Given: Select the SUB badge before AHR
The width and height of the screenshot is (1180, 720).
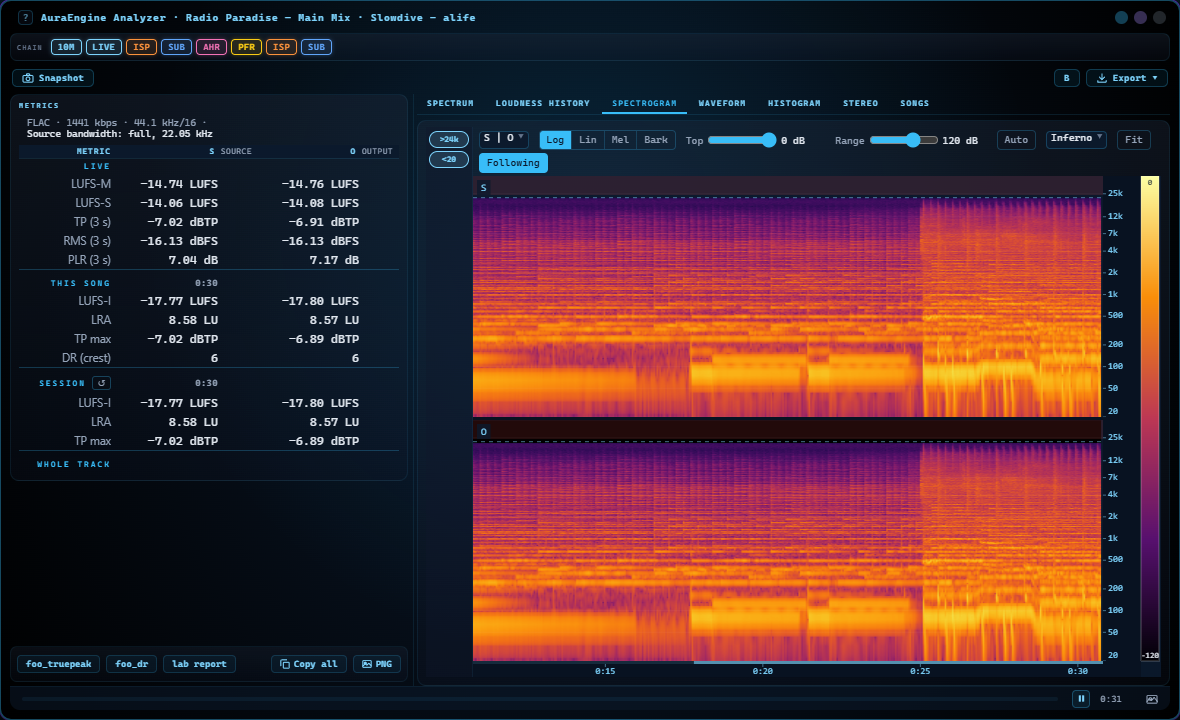Looking at the screenshot, I should (176, 47).
